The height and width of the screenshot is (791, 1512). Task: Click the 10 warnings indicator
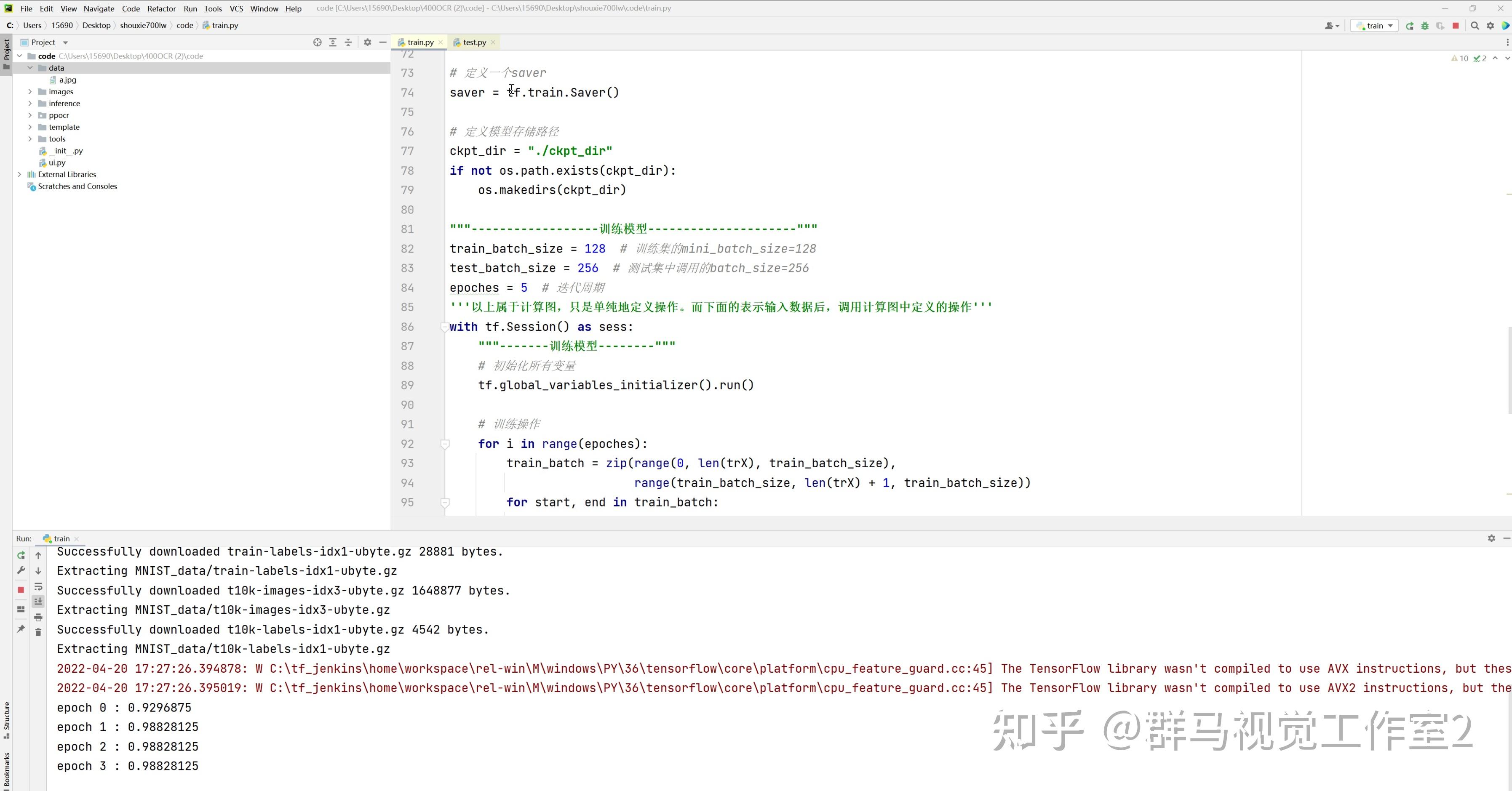[1460, 58]
